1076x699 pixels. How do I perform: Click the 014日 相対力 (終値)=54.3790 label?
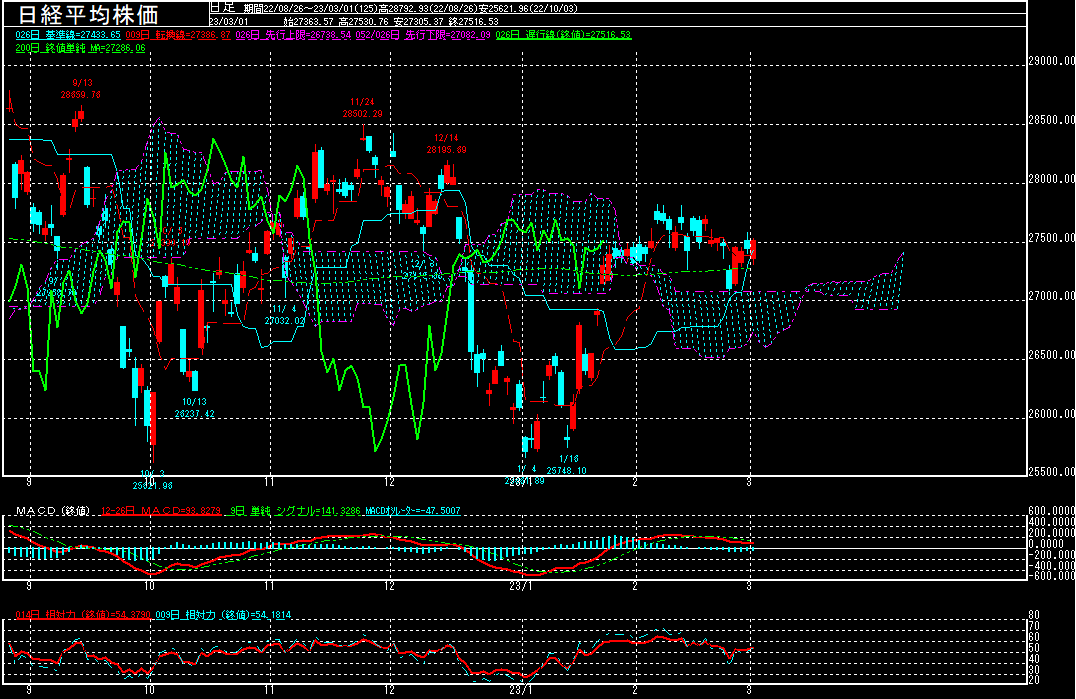click(x=83, y=615)
